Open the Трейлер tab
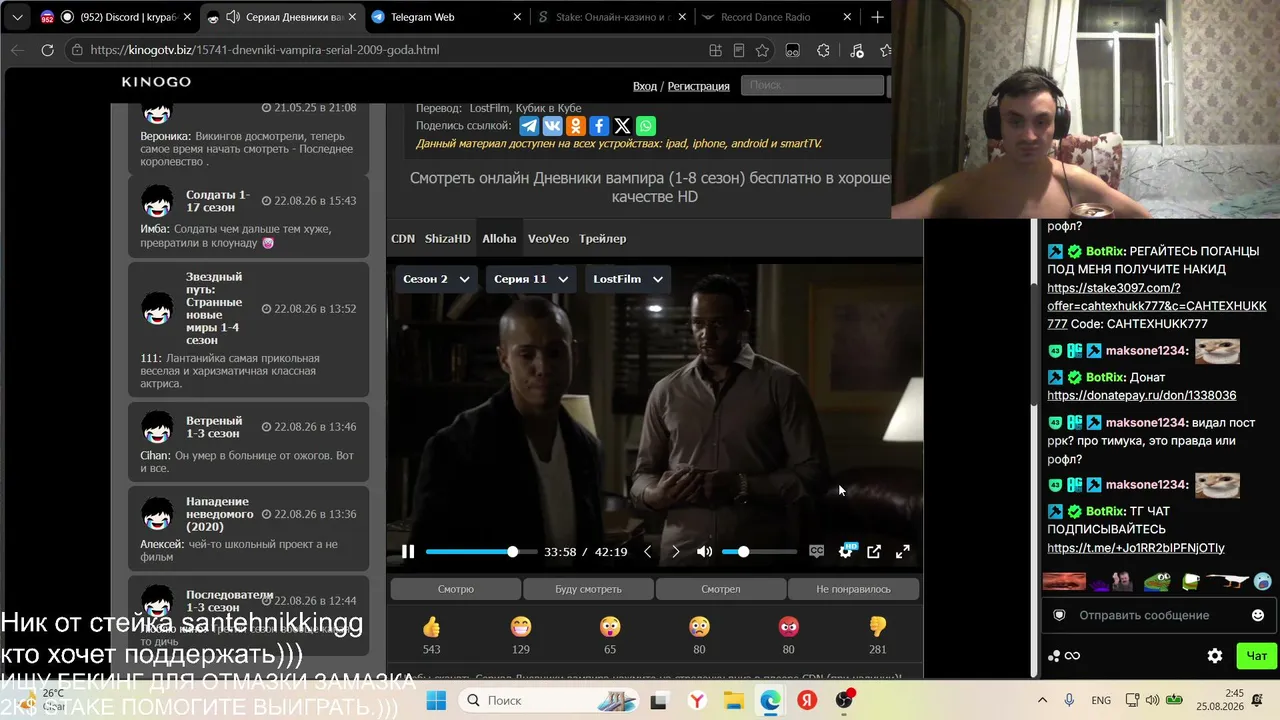1280x720 pixels. 602,239
